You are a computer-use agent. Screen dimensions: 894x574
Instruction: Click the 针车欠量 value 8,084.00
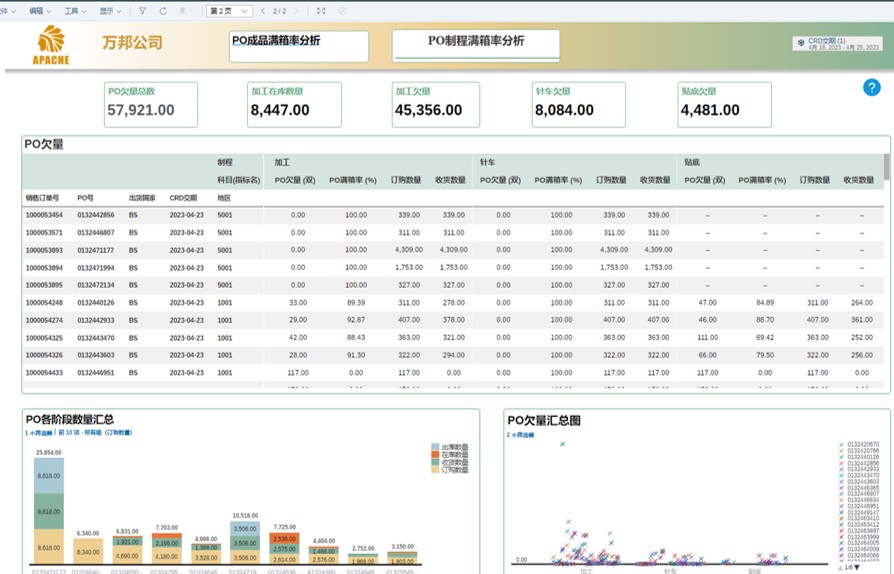564,110
